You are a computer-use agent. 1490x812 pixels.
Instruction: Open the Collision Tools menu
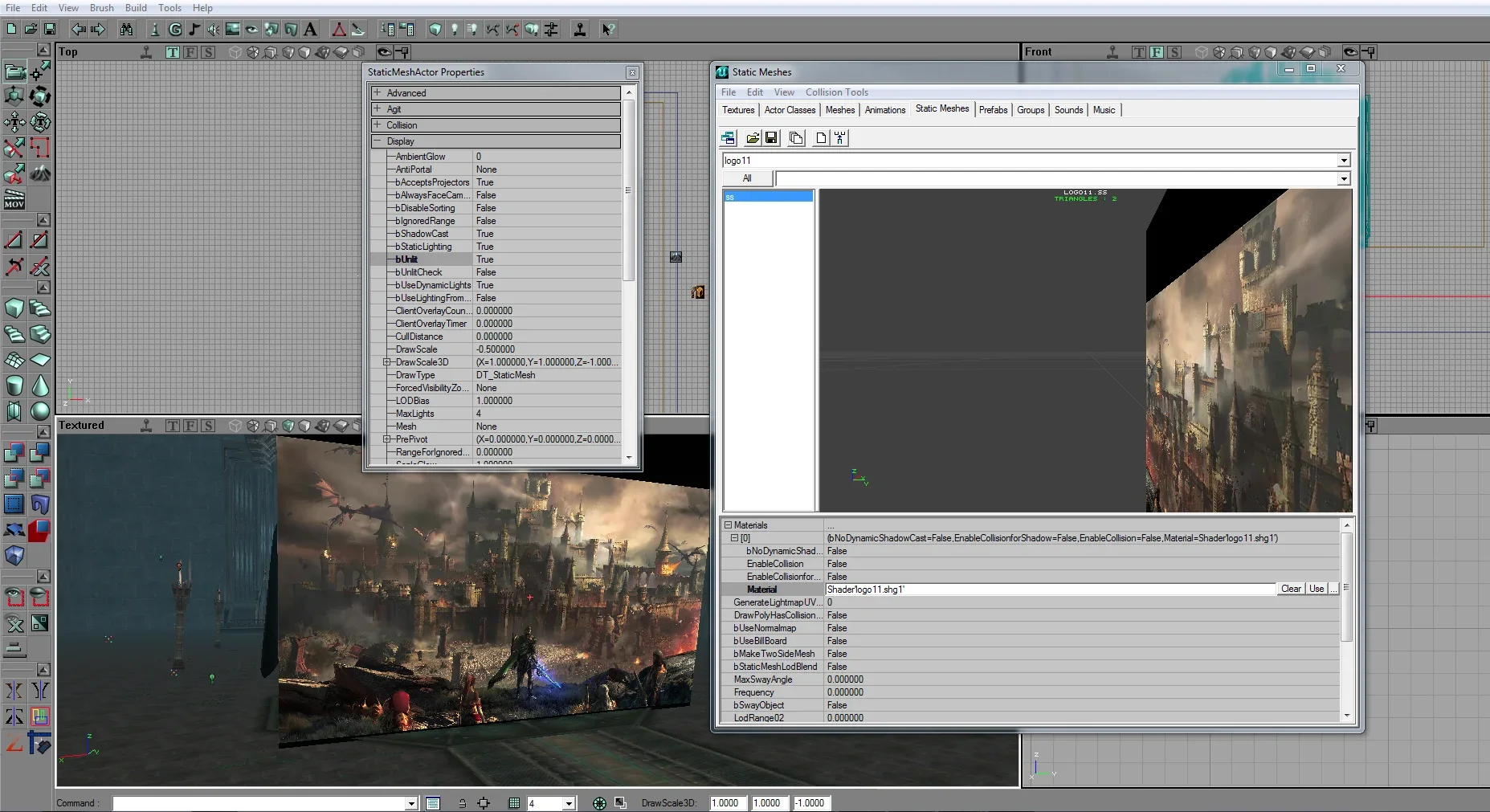point(836,92)
